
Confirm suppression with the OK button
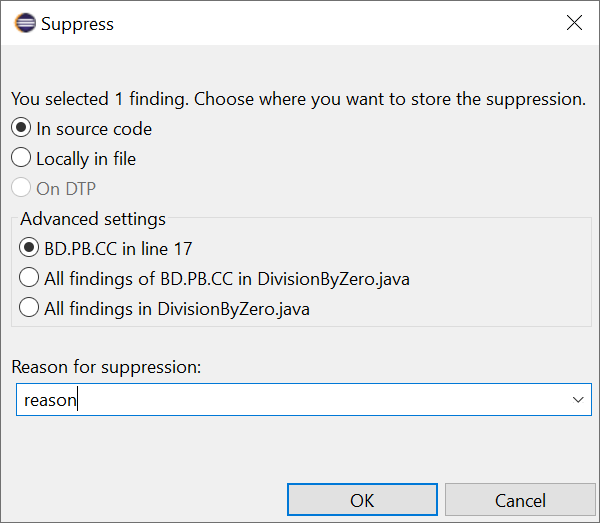(x=362, y=500)
